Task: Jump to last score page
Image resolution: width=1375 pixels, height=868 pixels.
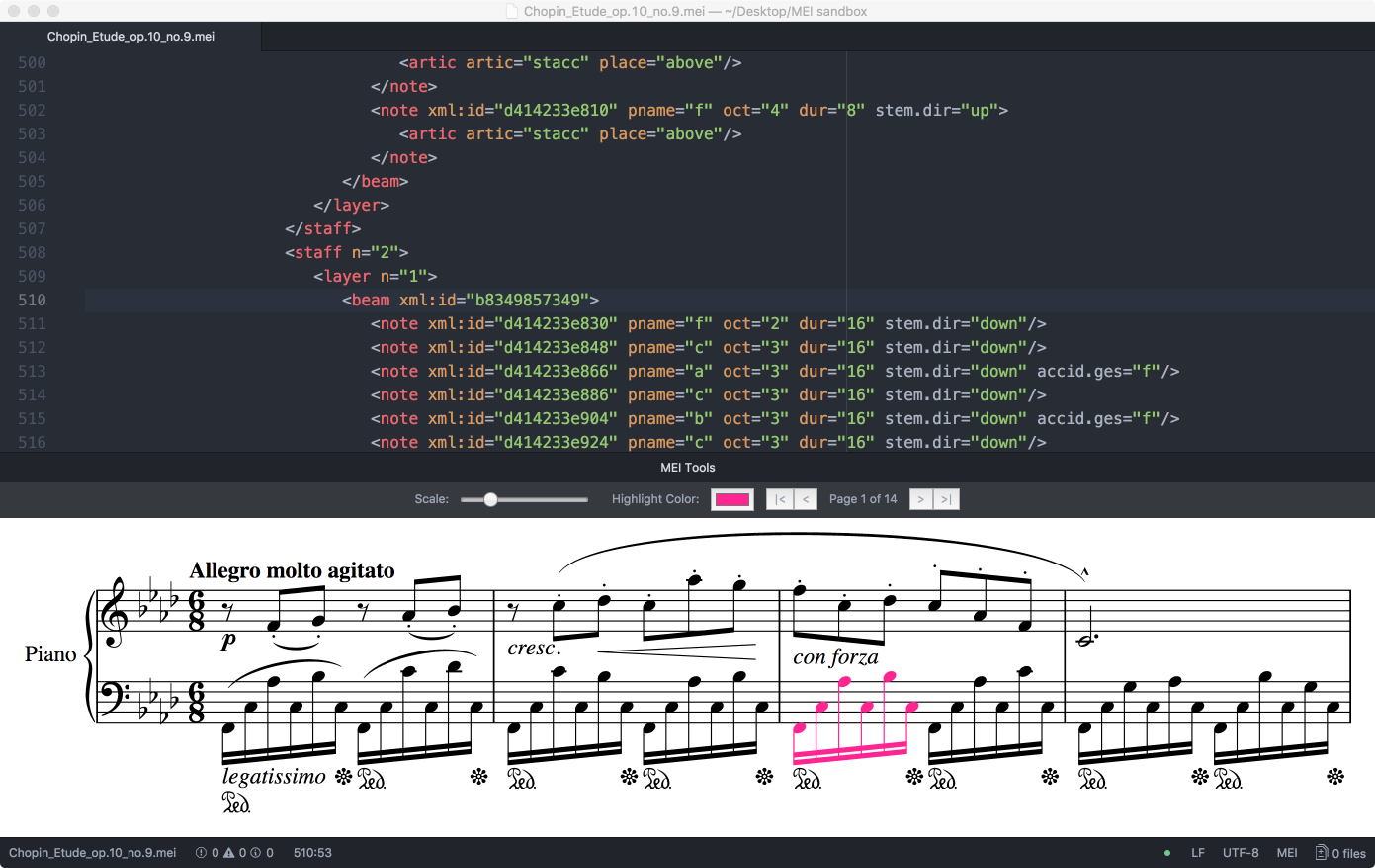Action: (946, 499)
